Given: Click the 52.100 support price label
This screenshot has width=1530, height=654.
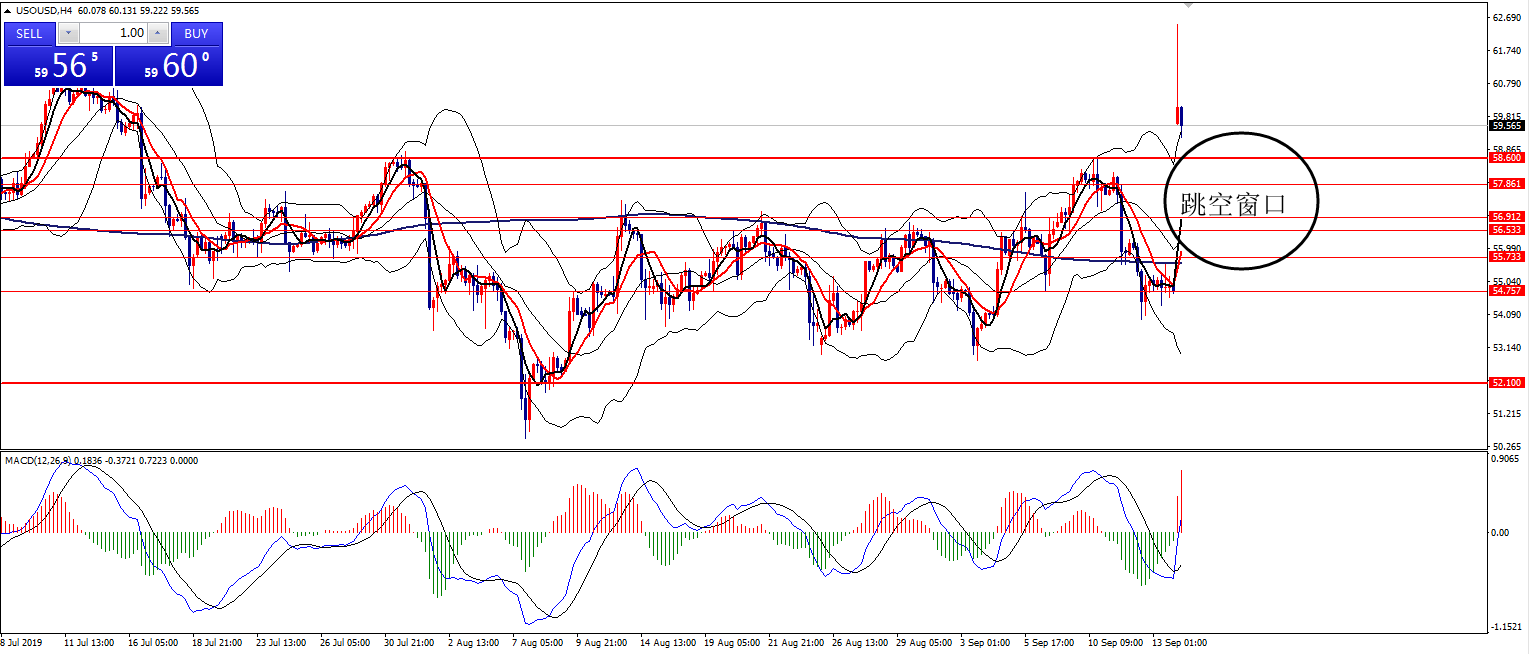Looking at the screenshot, I should coord(1507,382).
